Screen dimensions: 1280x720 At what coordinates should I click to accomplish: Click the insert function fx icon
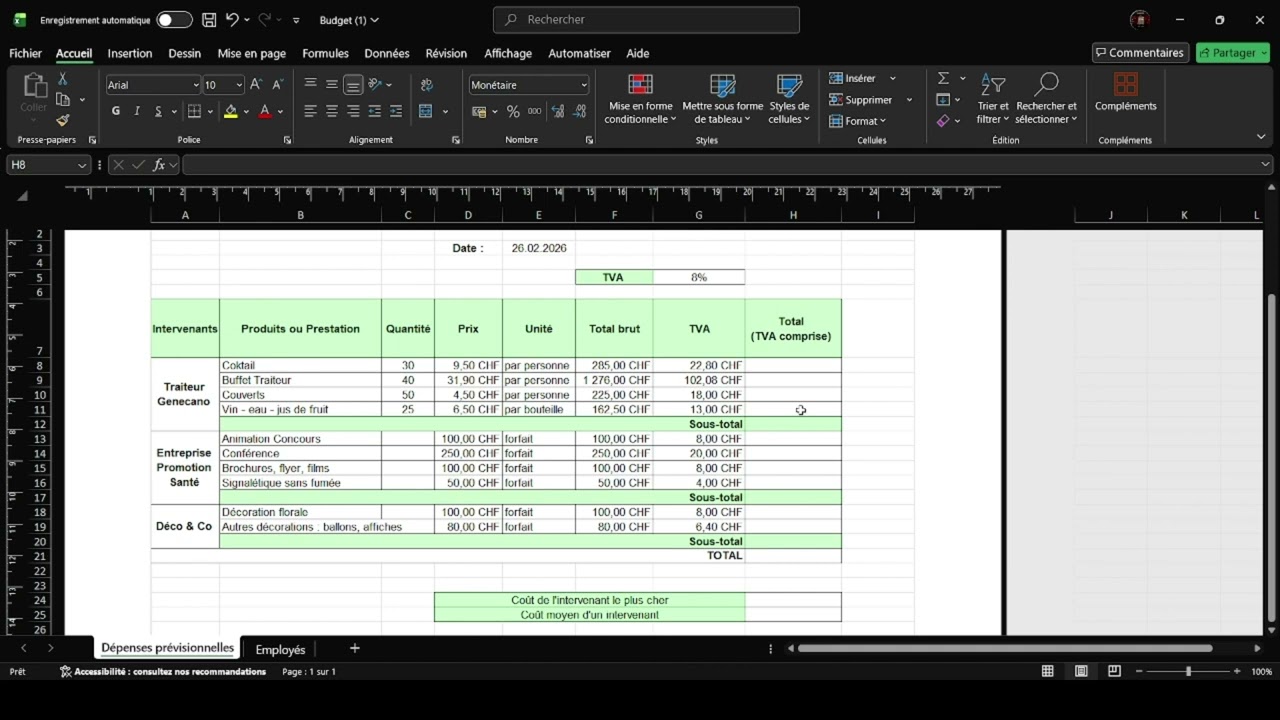point(159,165)
